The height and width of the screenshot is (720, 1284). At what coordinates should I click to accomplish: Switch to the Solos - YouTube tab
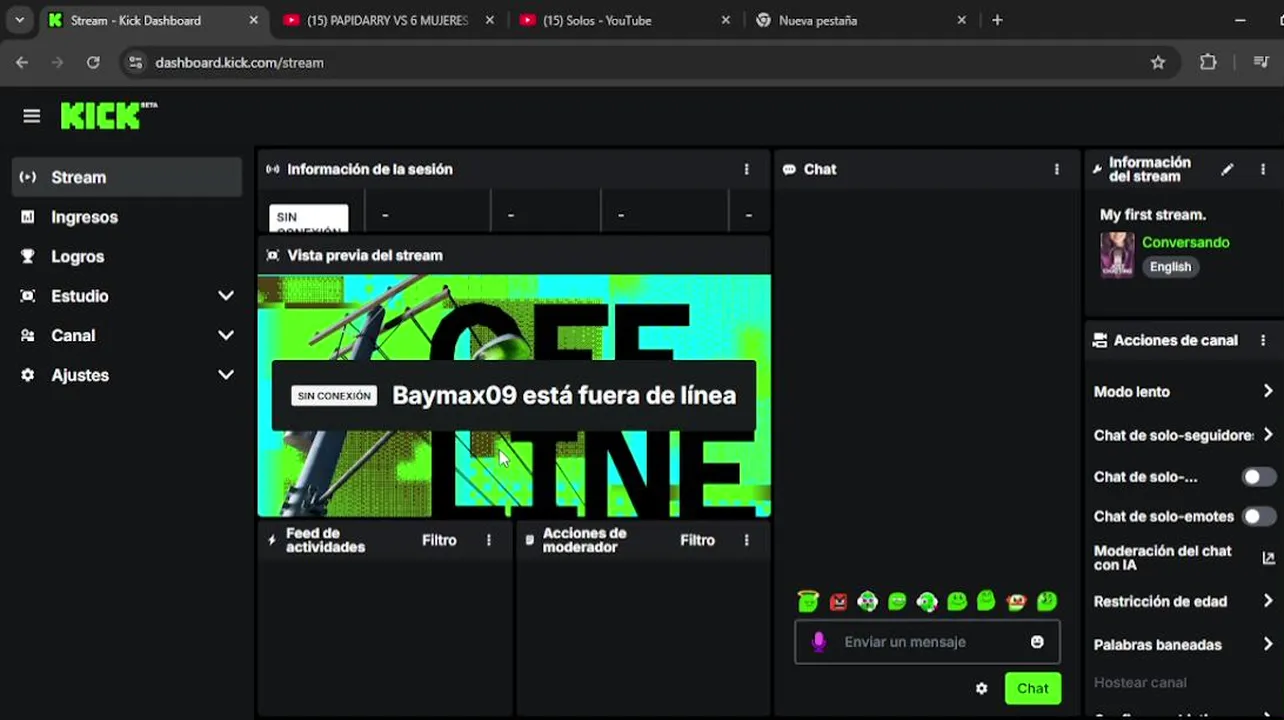click(625, 20)
